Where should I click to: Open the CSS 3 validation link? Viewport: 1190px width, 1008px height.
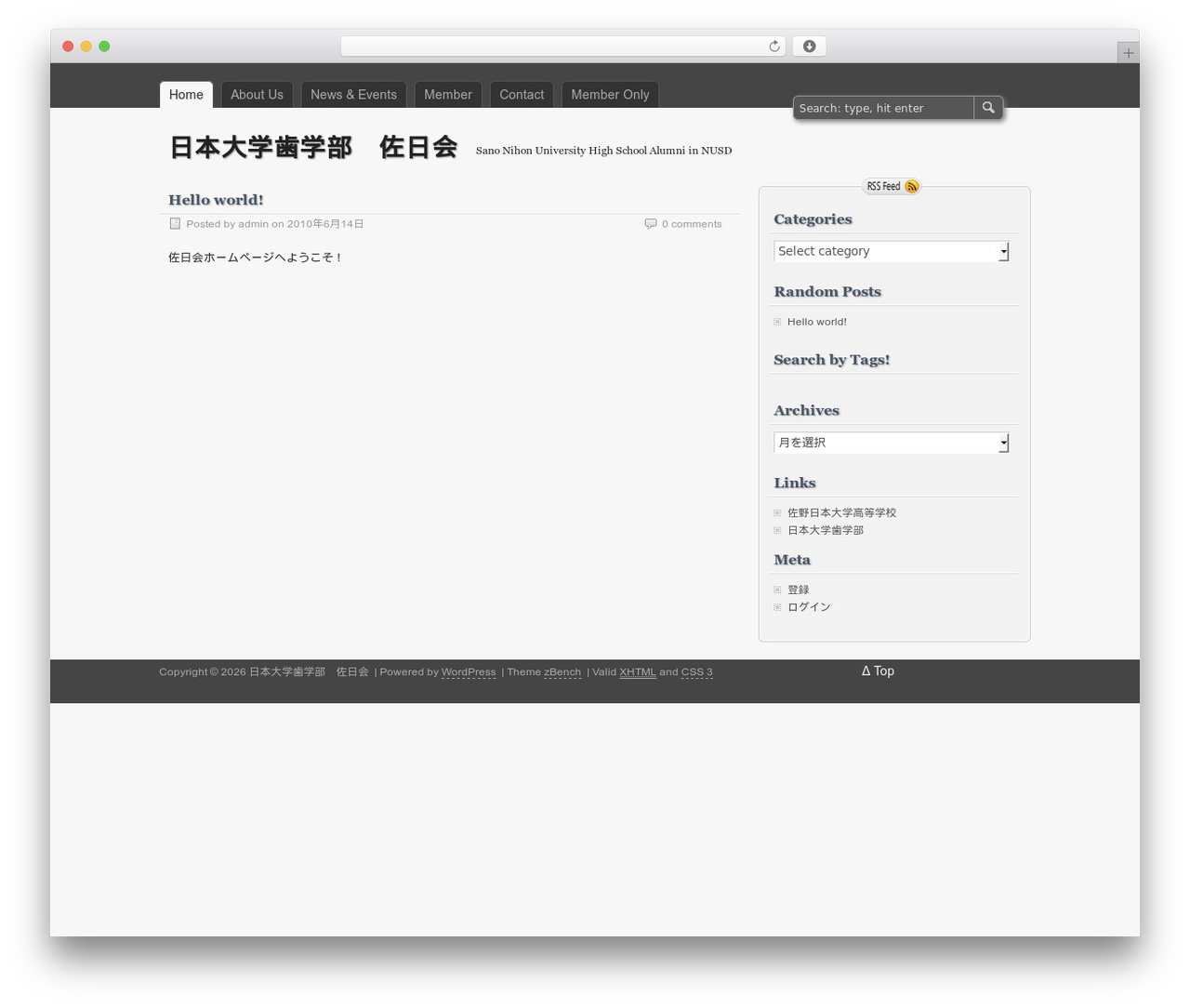point(697,672)
